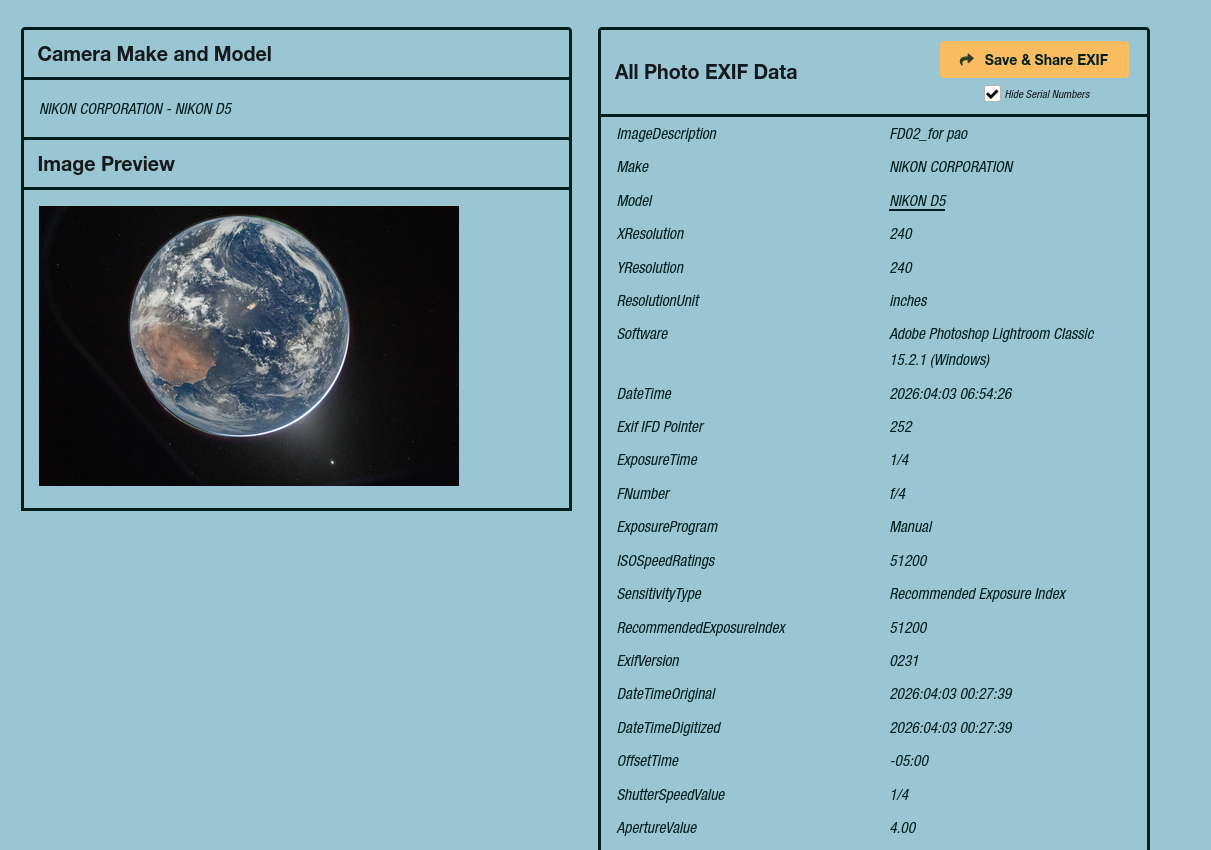
Task: Select the OffsetTime value -05:00
Action: click(x=909, y=761)
